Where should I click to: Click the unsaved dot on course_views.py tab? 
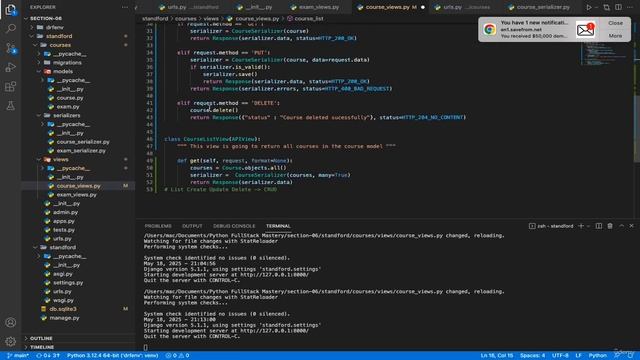422,7
